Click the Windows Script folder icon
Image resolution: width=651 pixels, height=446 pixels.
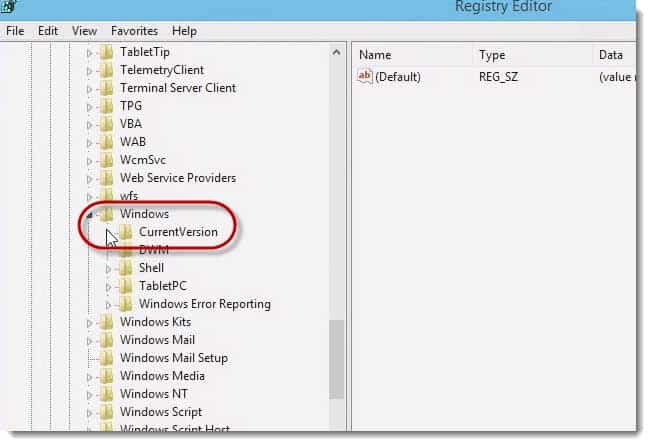pos(107,412)
